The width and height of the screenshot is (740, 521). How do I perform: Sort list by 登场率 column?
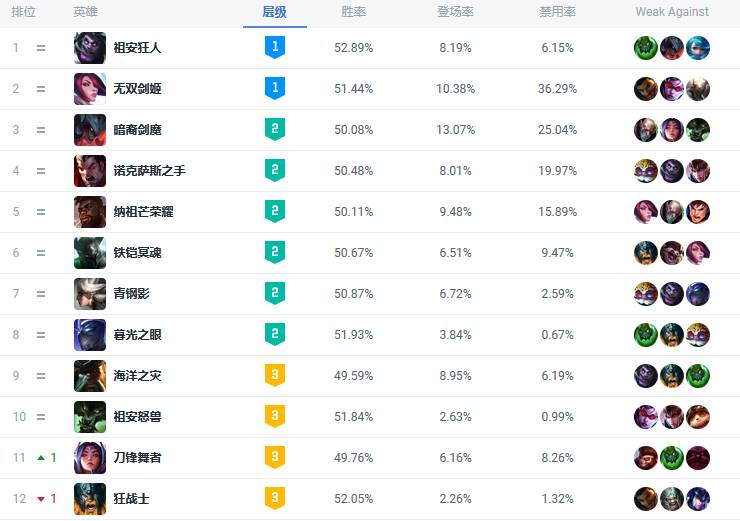[x=455, y=12]
